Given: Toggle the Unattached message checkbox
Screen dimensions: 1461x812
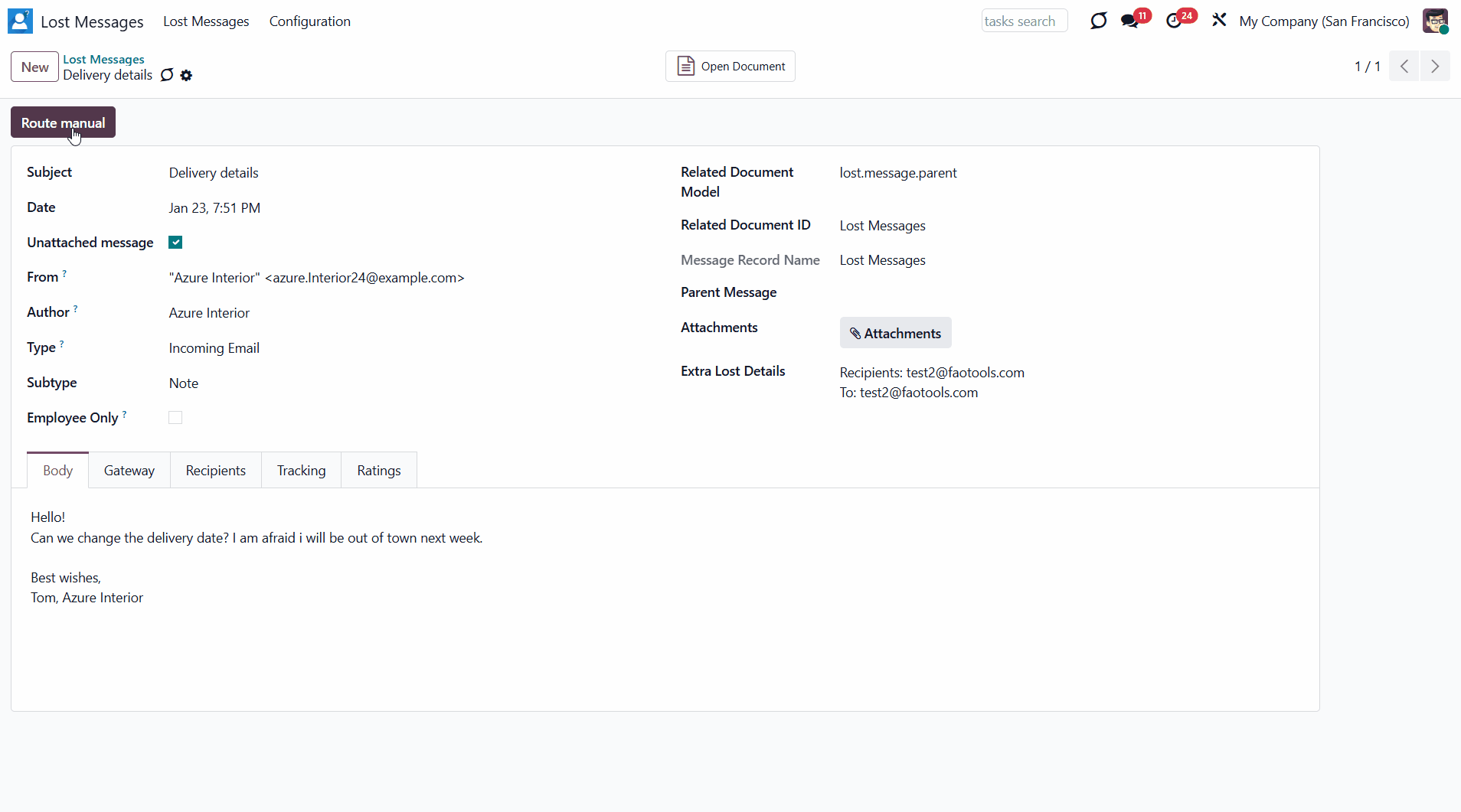Looking at the screenshot, I should point(175,243).
